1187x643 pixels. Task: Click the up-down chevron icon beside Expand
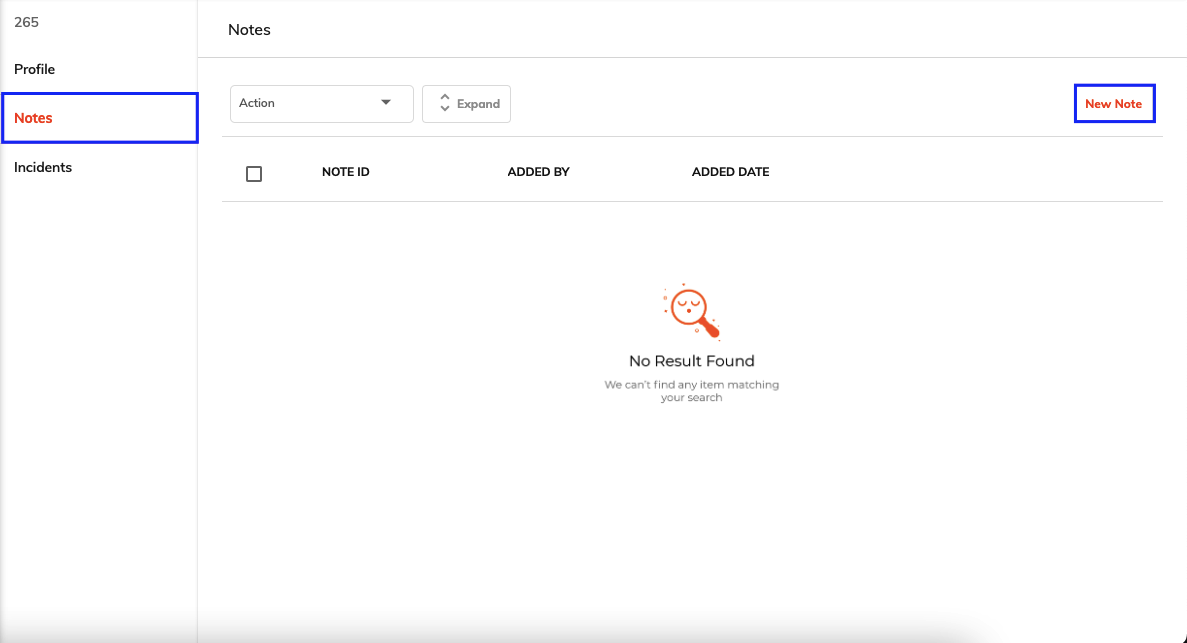tap(444, 103)
